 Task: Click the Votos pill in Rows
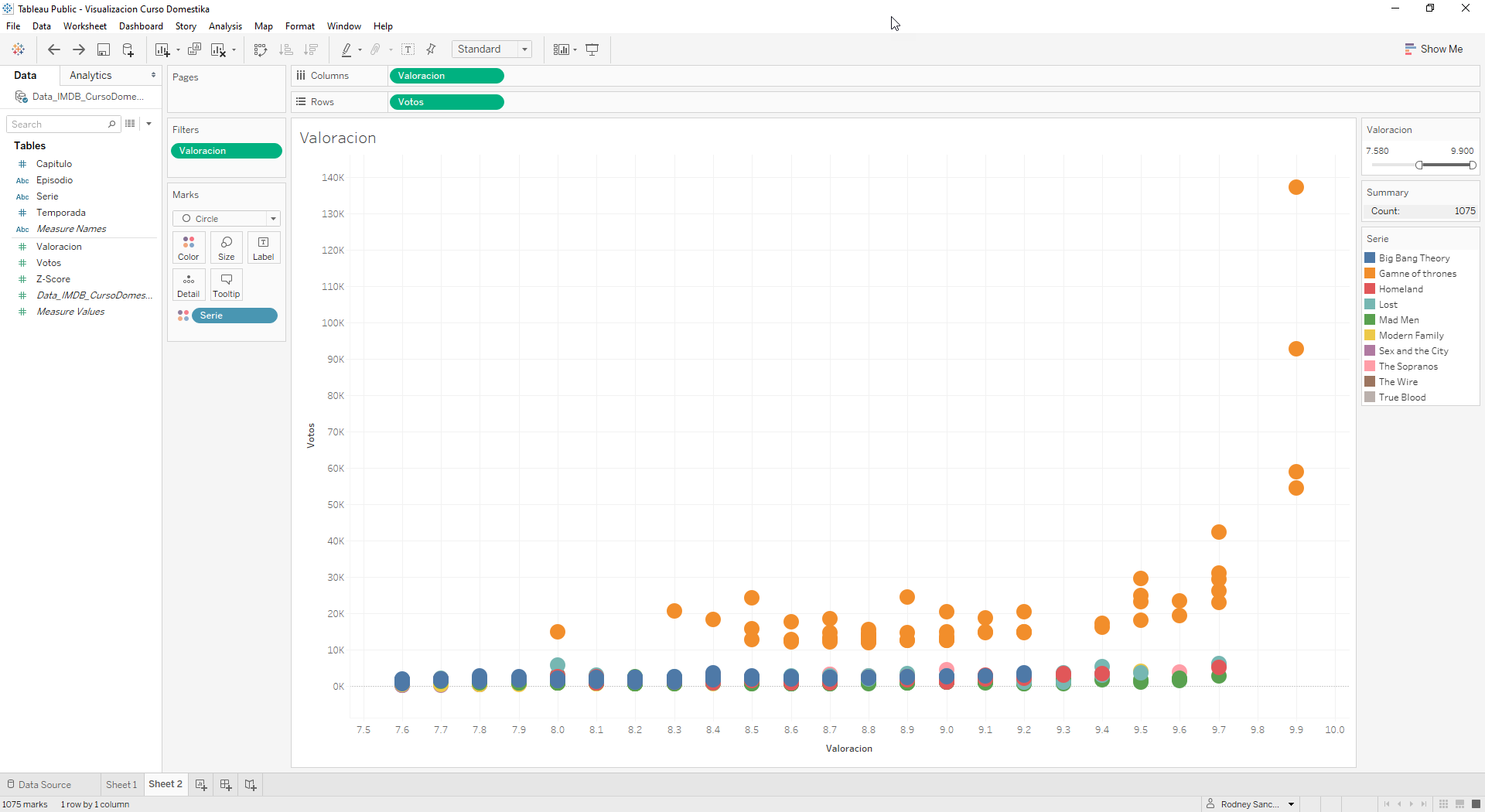tap(447, 102)
